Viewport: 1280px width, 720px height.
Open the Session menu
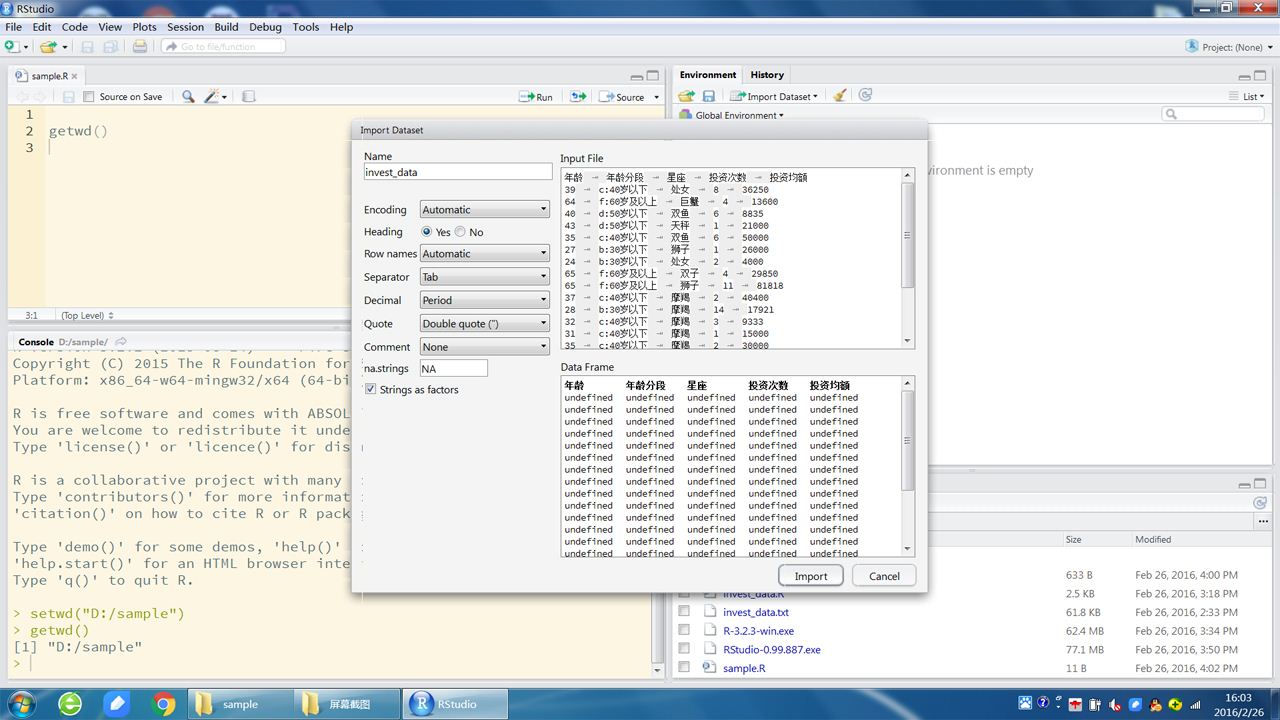click(x=185, y=27)
